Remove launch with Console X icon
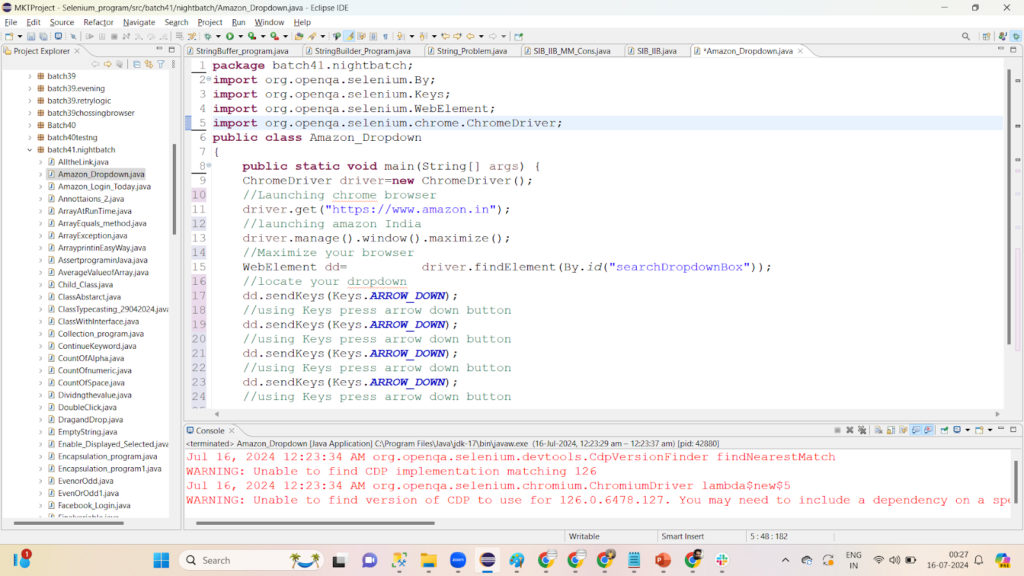The image size is (1024, 576). pyautogui.click(x=850, y=430)
